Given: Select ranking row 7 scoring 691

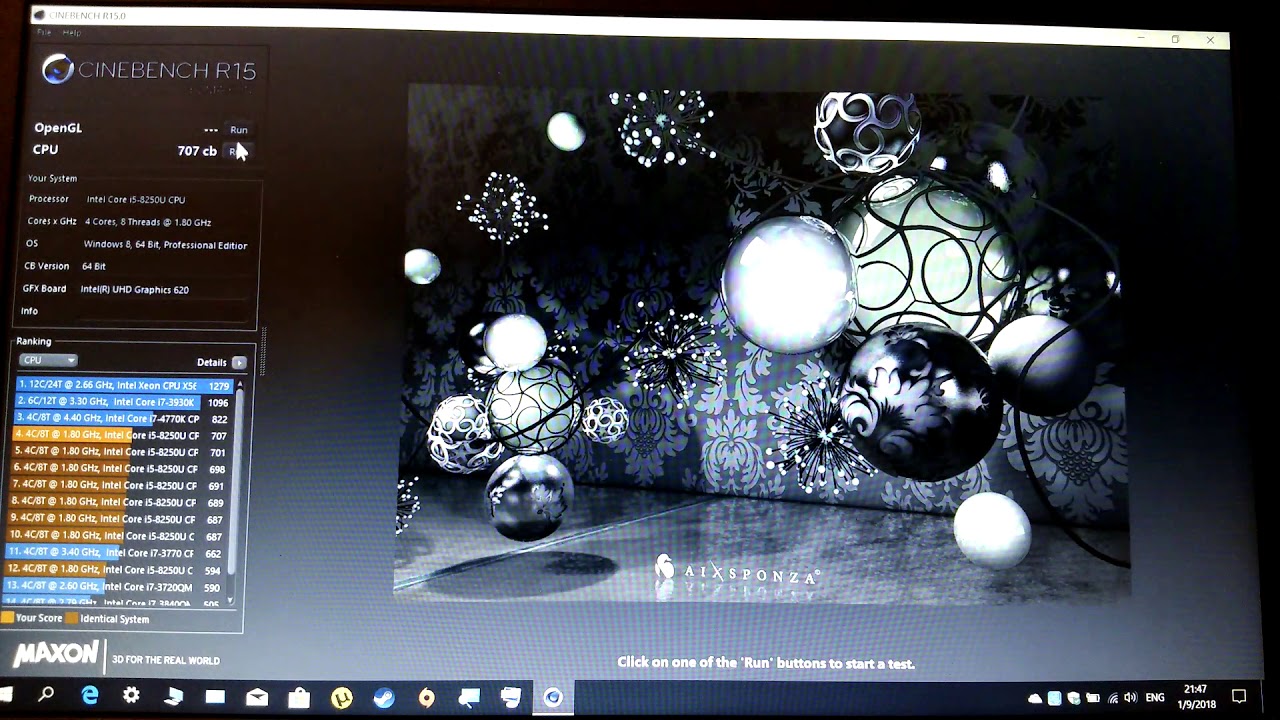Looking at the screenshot, I should pos(117,485).
